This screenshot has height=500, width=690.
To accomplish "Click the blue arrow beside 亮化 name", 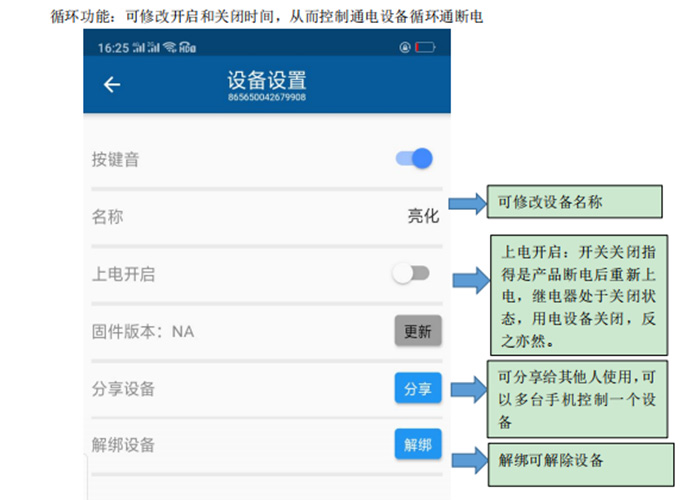I will pyautogui.click(x=465, y=204).
